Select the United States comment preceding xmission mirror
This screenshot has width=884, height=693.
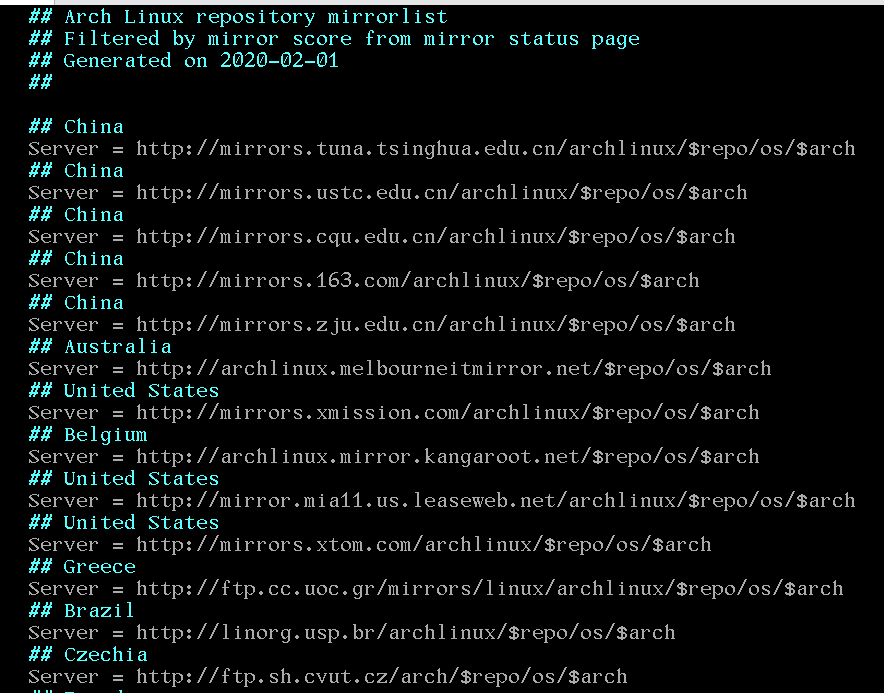[x=123, y=391]
